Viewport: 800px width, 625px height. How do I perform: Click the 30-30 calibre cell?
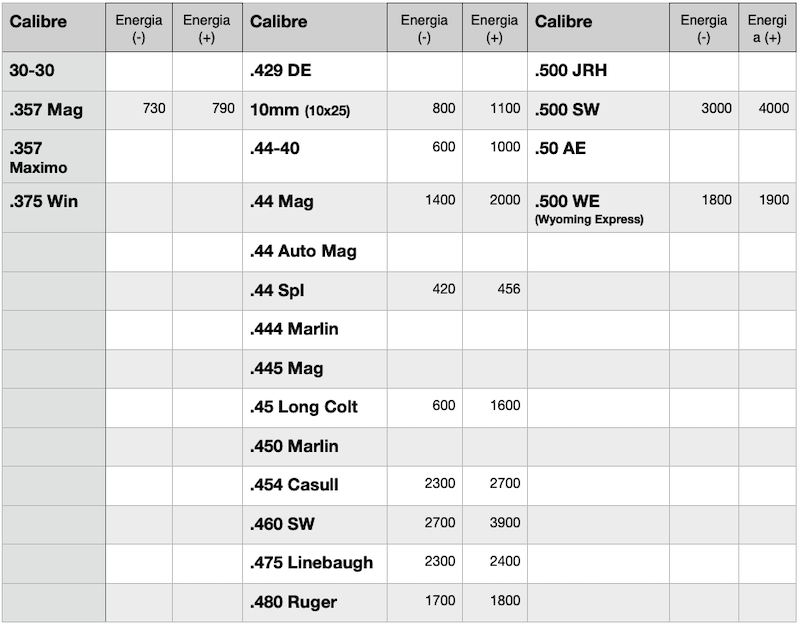(x=32, y=71)
